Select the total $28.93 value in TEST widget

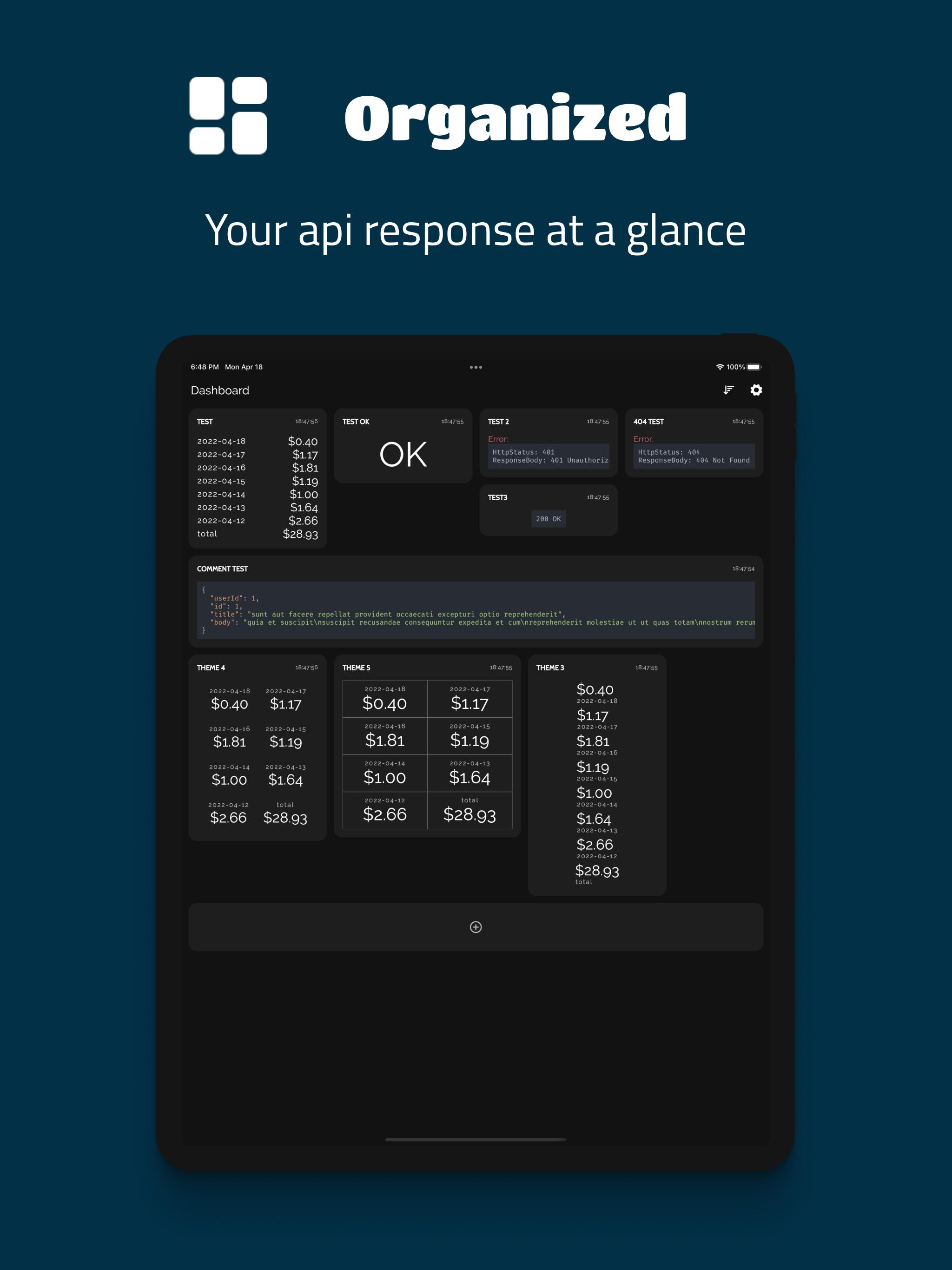pos(300,534)
